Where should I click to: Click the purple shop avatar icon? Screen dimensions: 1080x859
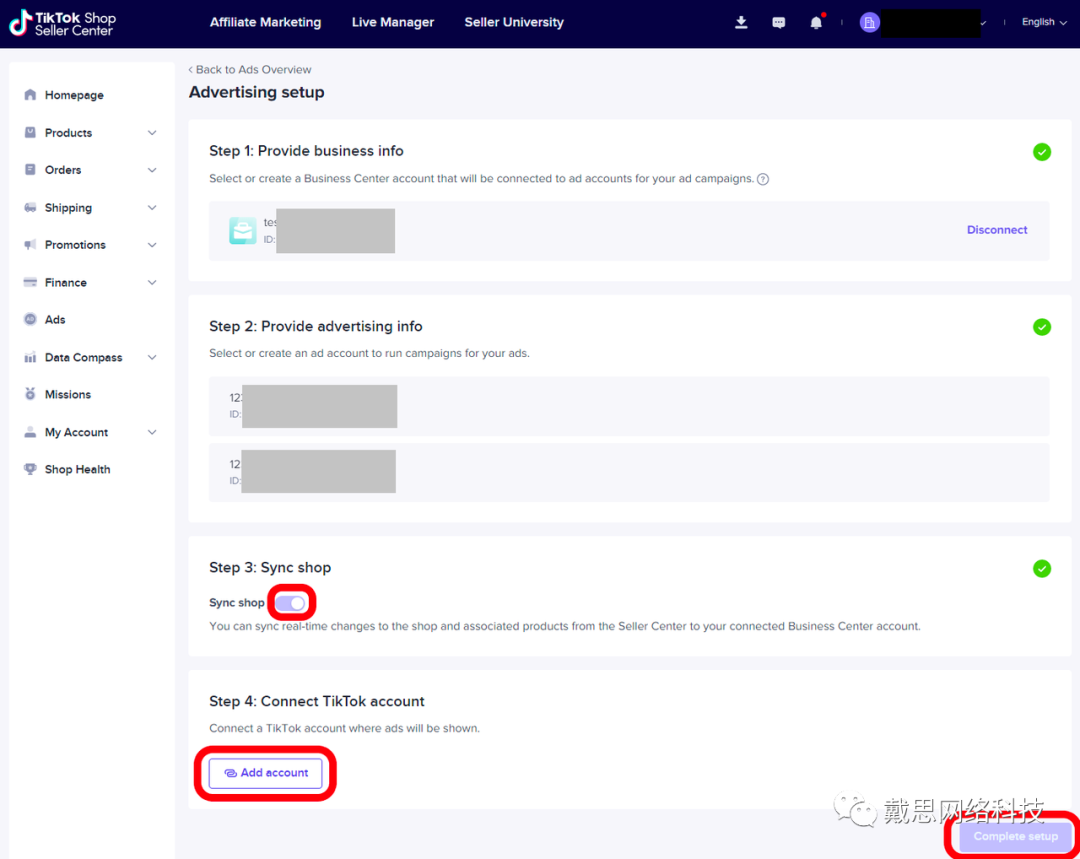click(x=870, y=23)
